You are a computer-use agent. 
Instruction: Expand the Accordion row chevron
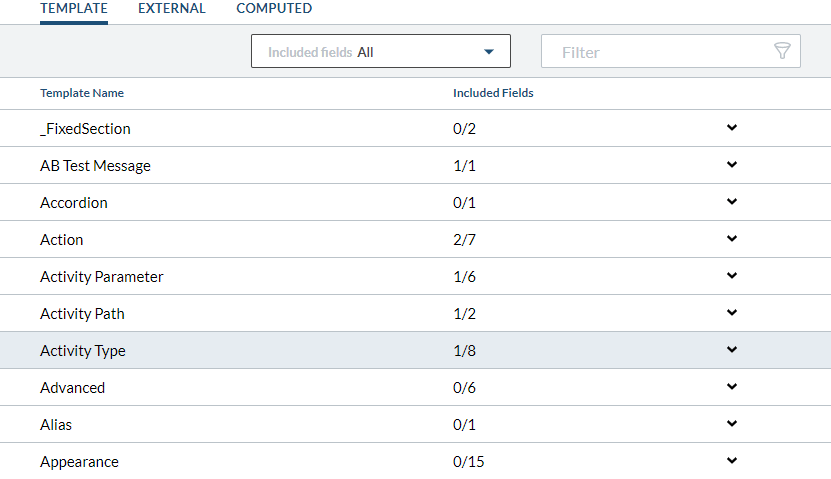click(732, 202)
